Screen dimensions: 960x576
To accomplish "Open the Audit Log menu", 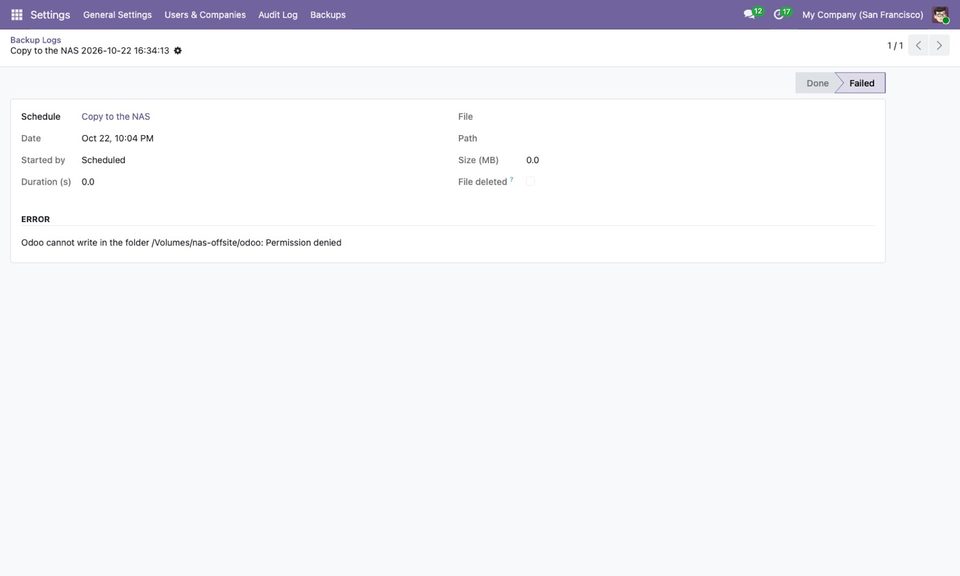I will 278,15.
